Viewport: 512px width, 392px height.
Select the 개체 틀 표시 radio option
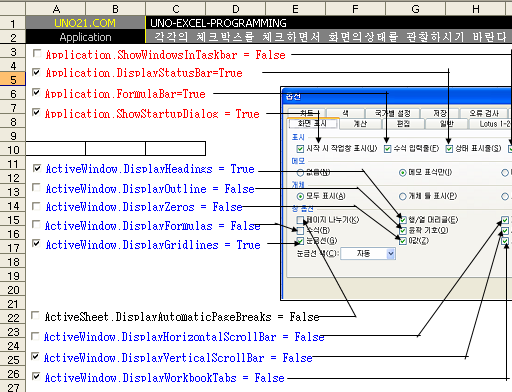(403, 196)
